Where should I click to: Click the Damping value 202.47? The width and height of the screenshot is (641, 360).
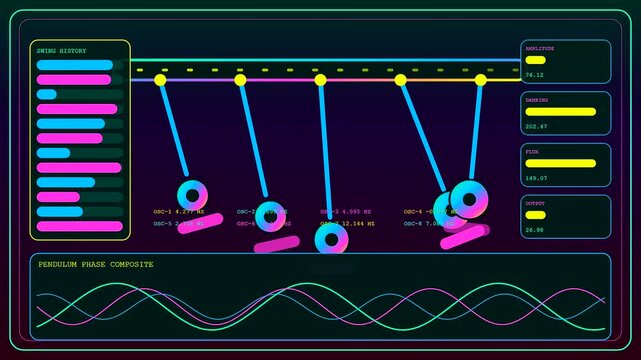pyautogui.click(x=536, y=127)
